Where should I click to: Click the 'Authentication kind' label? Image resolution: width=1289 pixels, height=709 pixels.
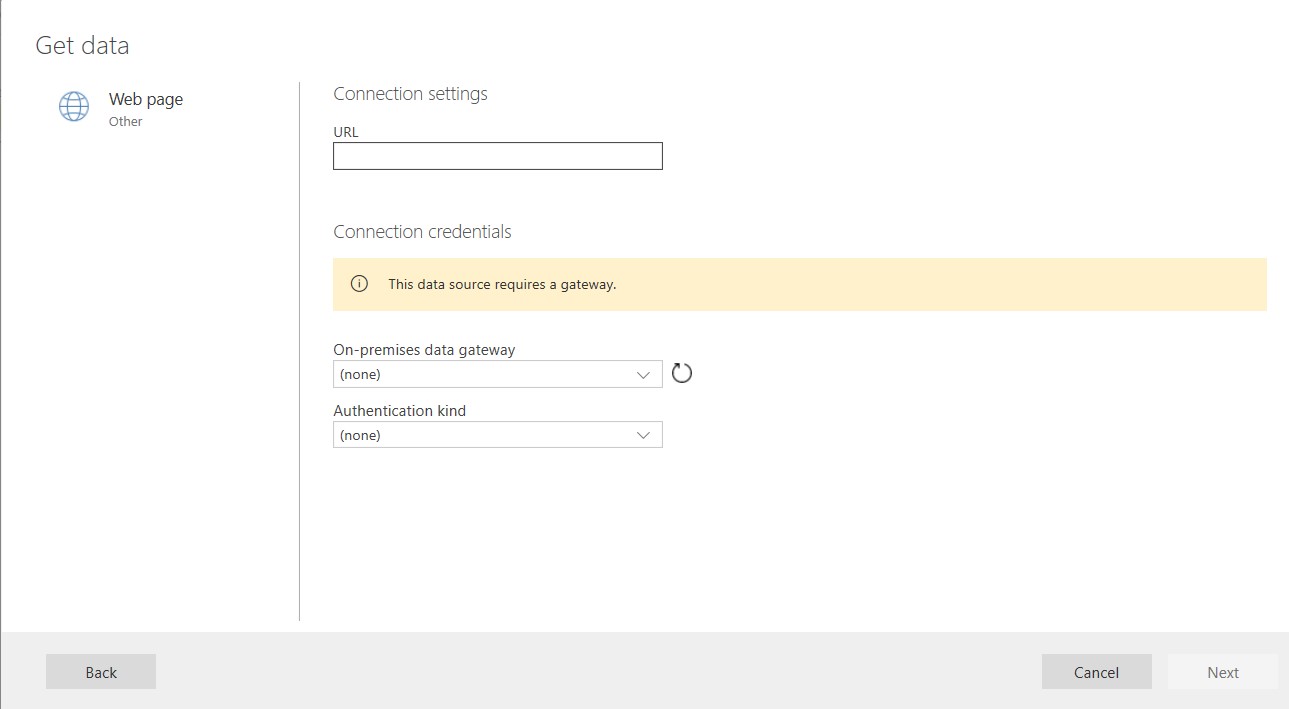tap(400, 411)
